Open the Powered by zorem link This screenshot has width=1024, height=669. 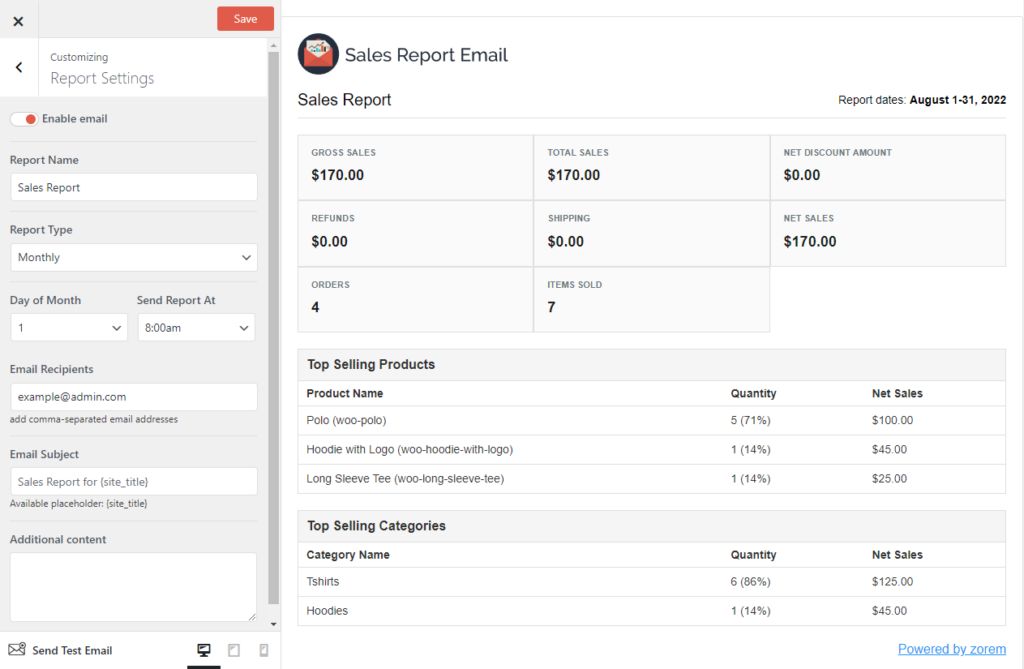[x=952, y=649]
